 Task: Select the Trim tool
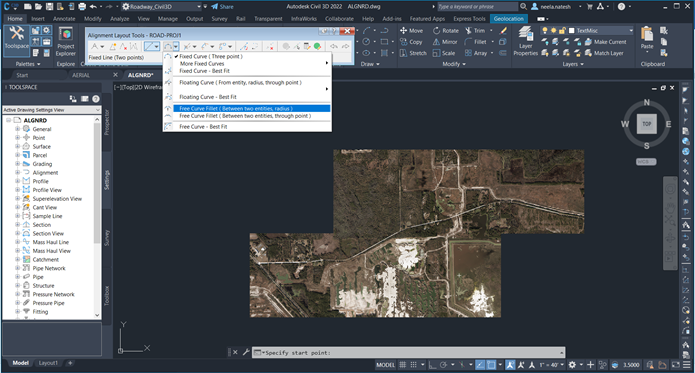[475, 31]
